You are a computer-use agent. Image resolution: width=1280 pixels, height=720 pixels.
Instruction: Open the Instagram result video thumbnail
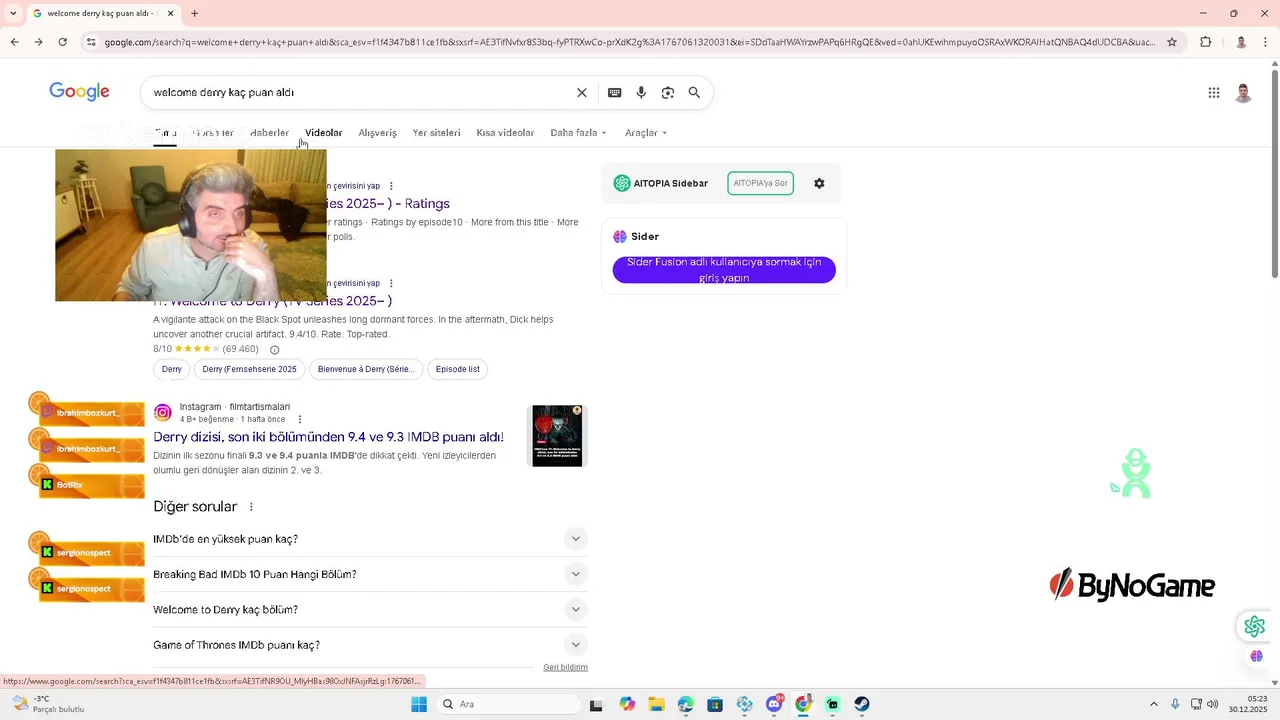click(x=557, y=435)
